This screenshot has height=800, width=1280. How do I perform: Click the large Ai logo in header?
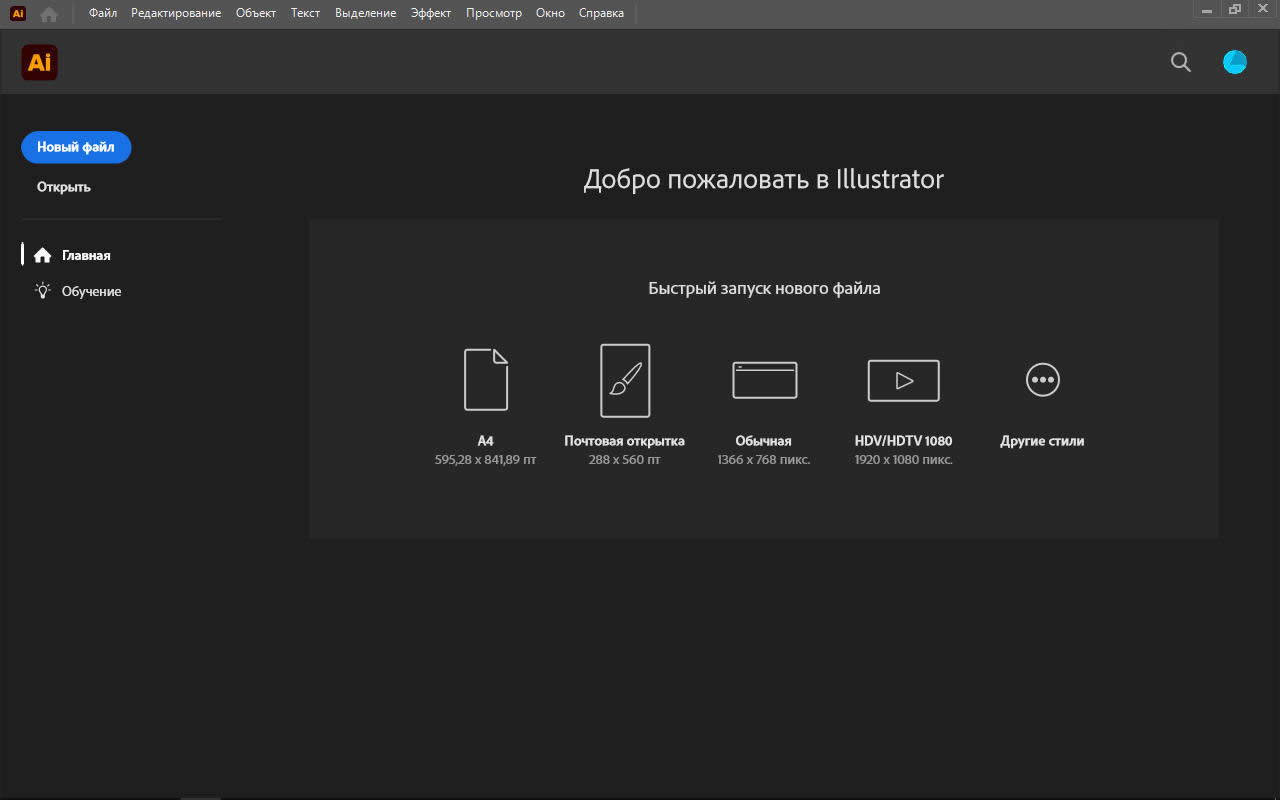[40, 62]
